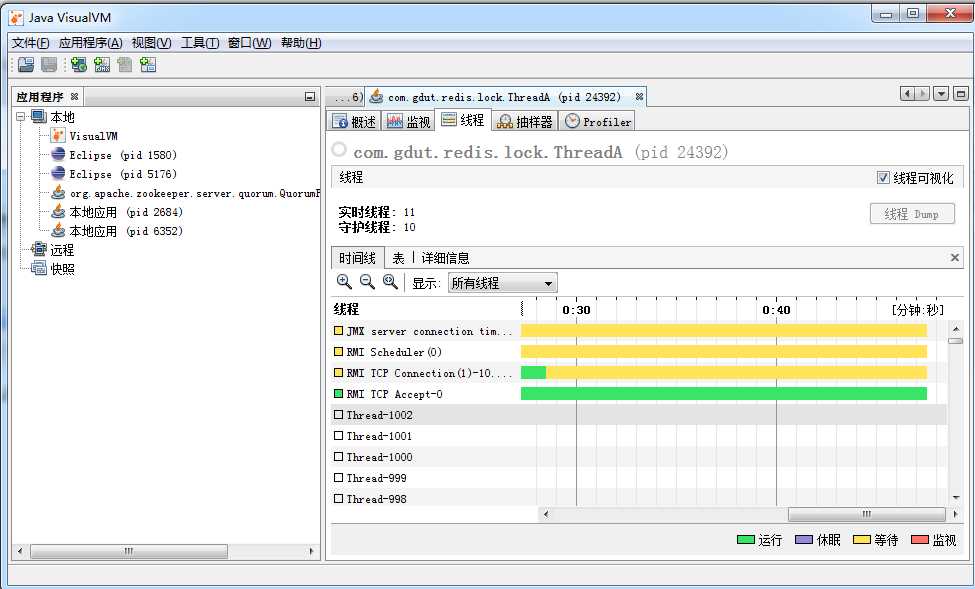The height and width of the screenshot is (589, 975).
Task: Collapse the 本地 tree node
Action: (x=21, y=116)
